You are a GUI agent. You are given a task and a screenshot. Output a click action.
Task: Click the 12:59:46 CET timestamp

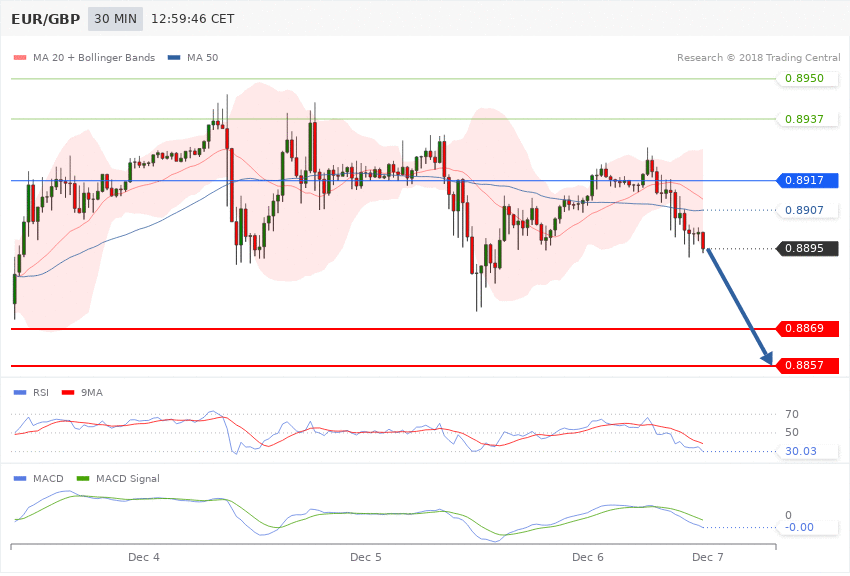[x=192, y=19]
